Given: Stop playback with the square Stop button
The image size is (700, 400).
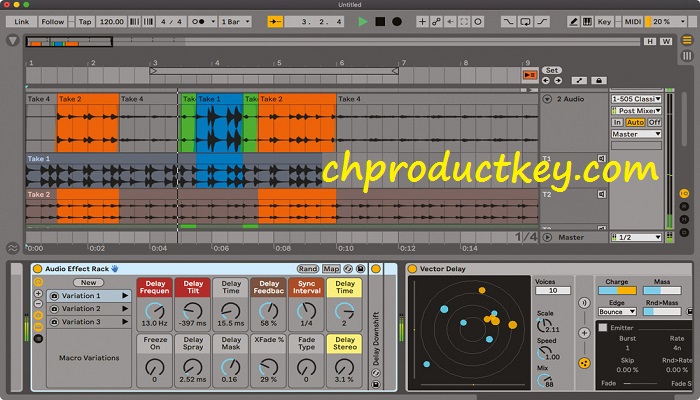Looking at the screenshot, I should click(380, 21).
